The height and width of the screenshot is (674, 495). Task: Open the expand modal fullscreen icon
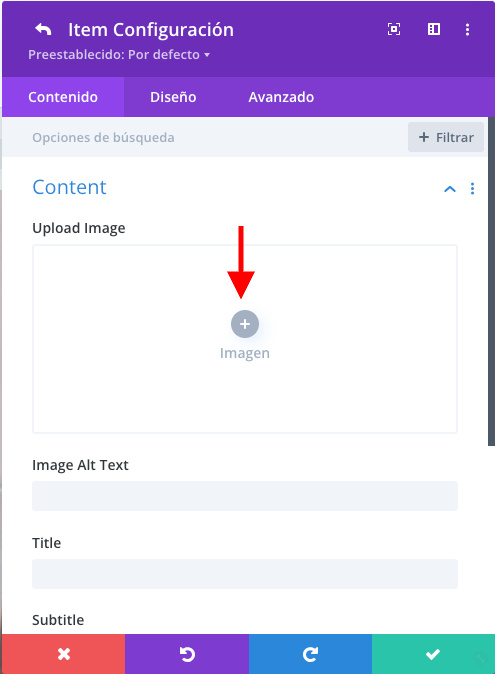click(394, 29)
